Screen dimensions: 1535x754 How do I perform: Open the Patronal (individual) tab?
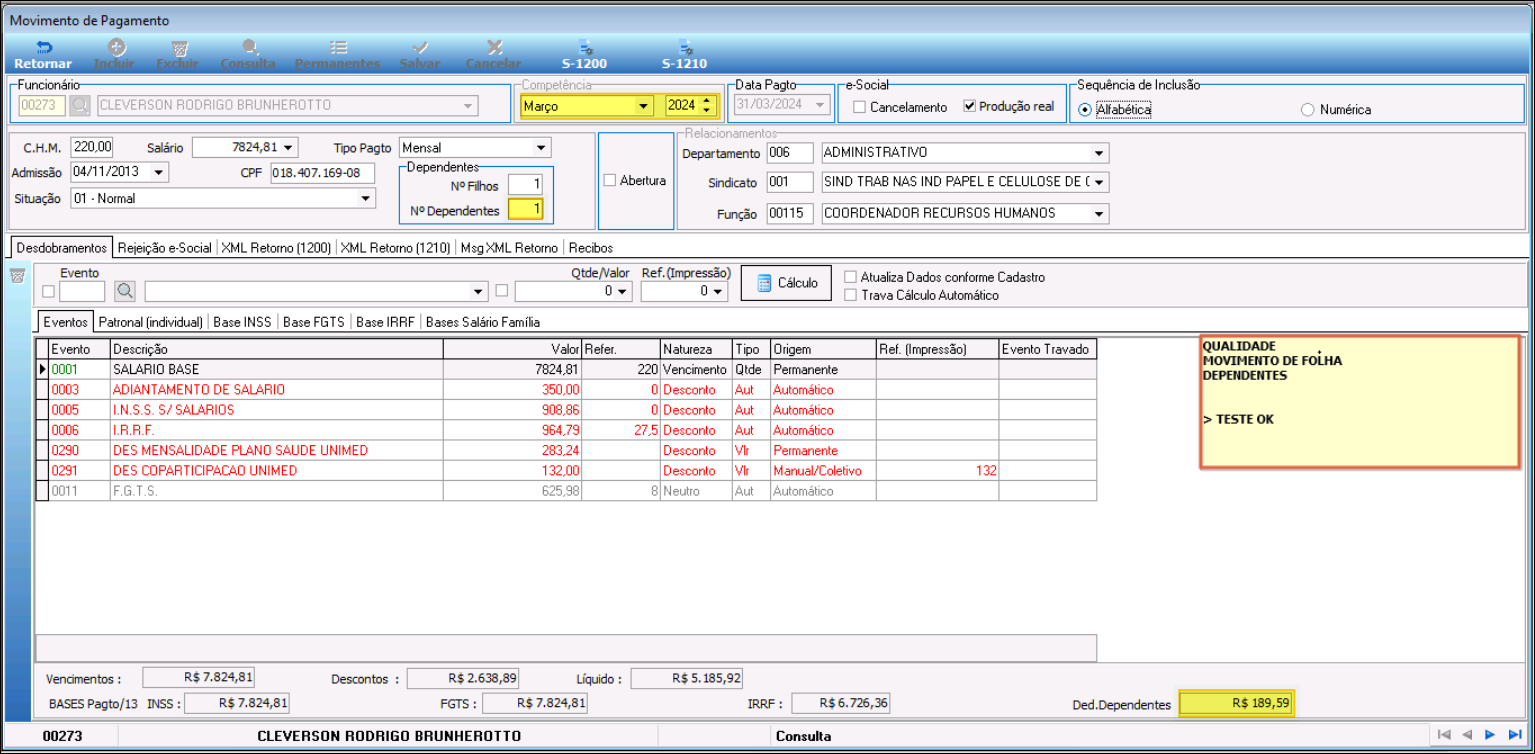tap(151, 322)
